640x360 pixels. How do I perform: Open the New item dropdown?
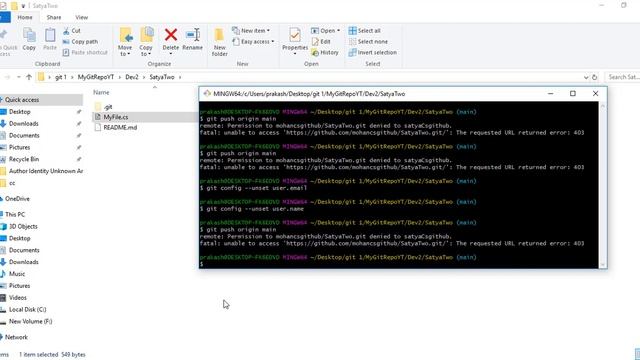point(251,31)
